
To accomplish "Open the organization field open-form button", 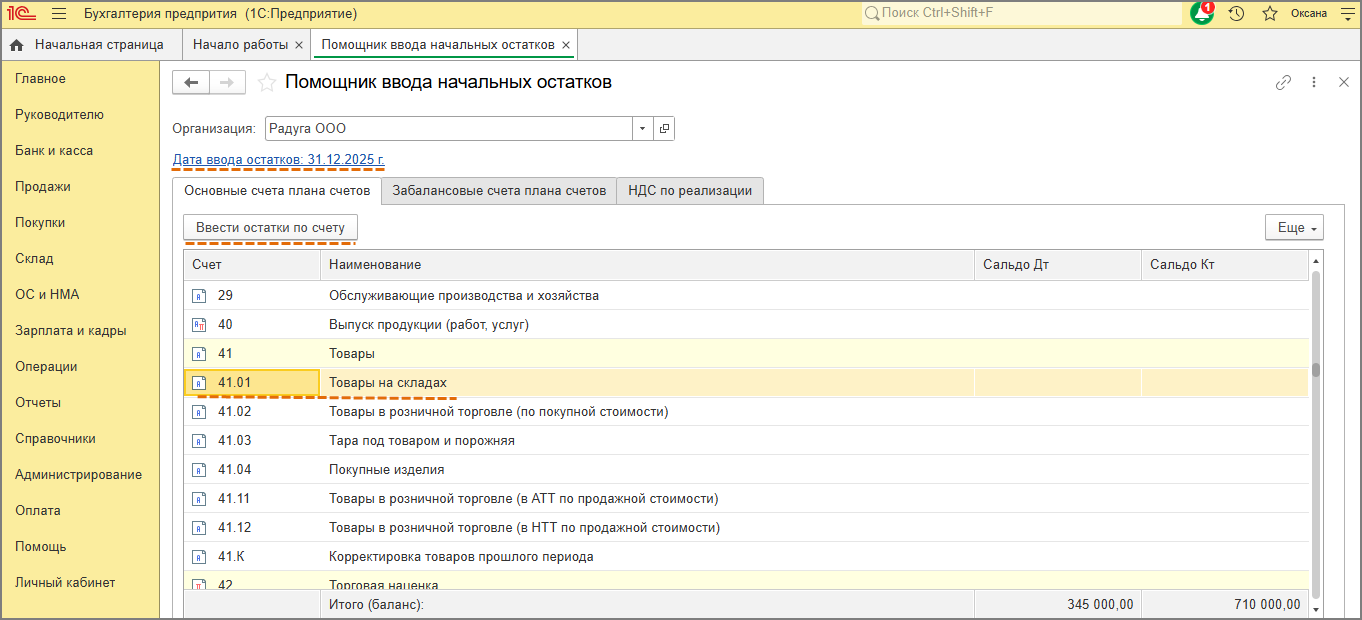I will pyautogui.click(x=664, y=129).
